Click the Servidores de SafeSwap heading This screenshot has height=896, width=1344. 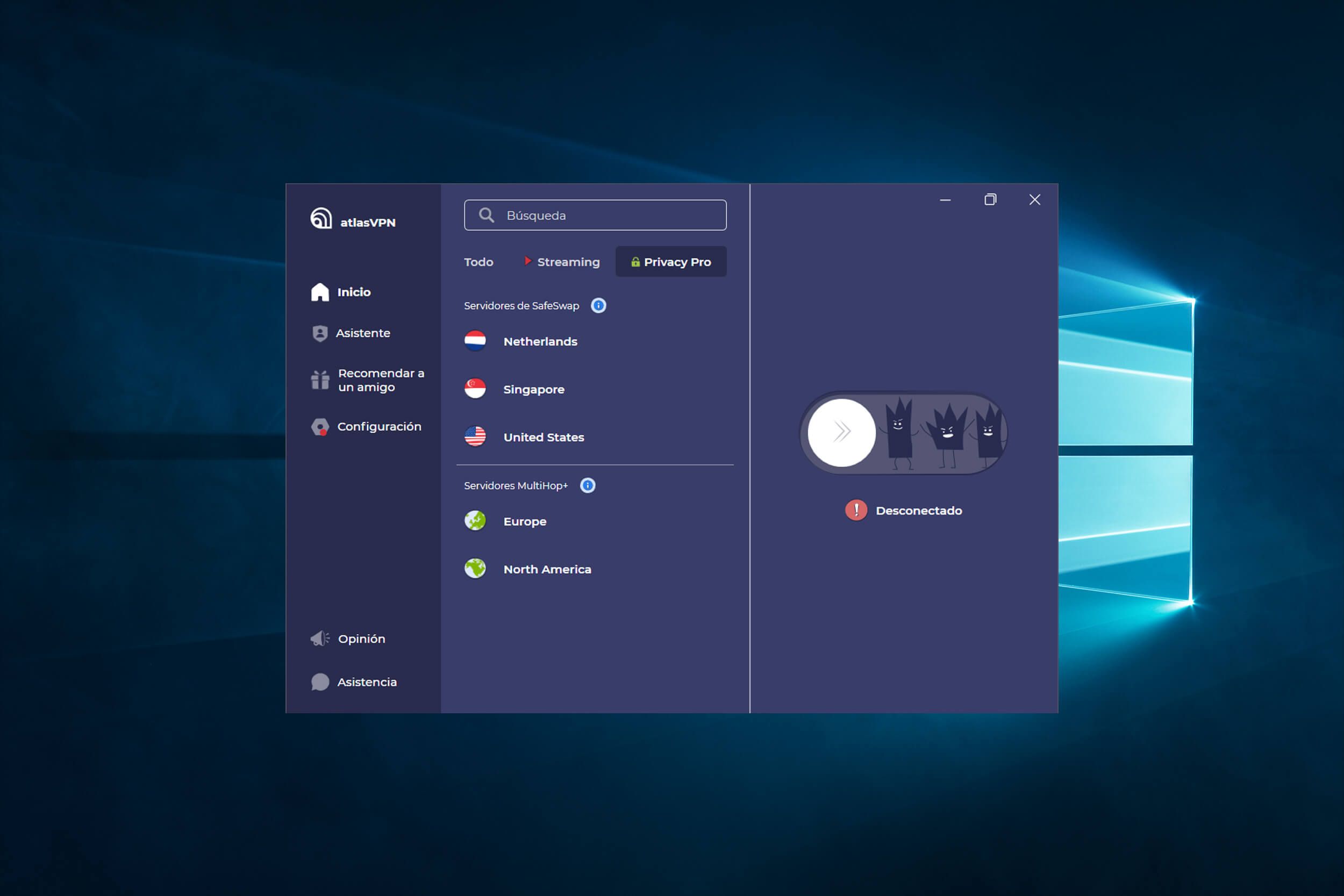tap(521, 306)
